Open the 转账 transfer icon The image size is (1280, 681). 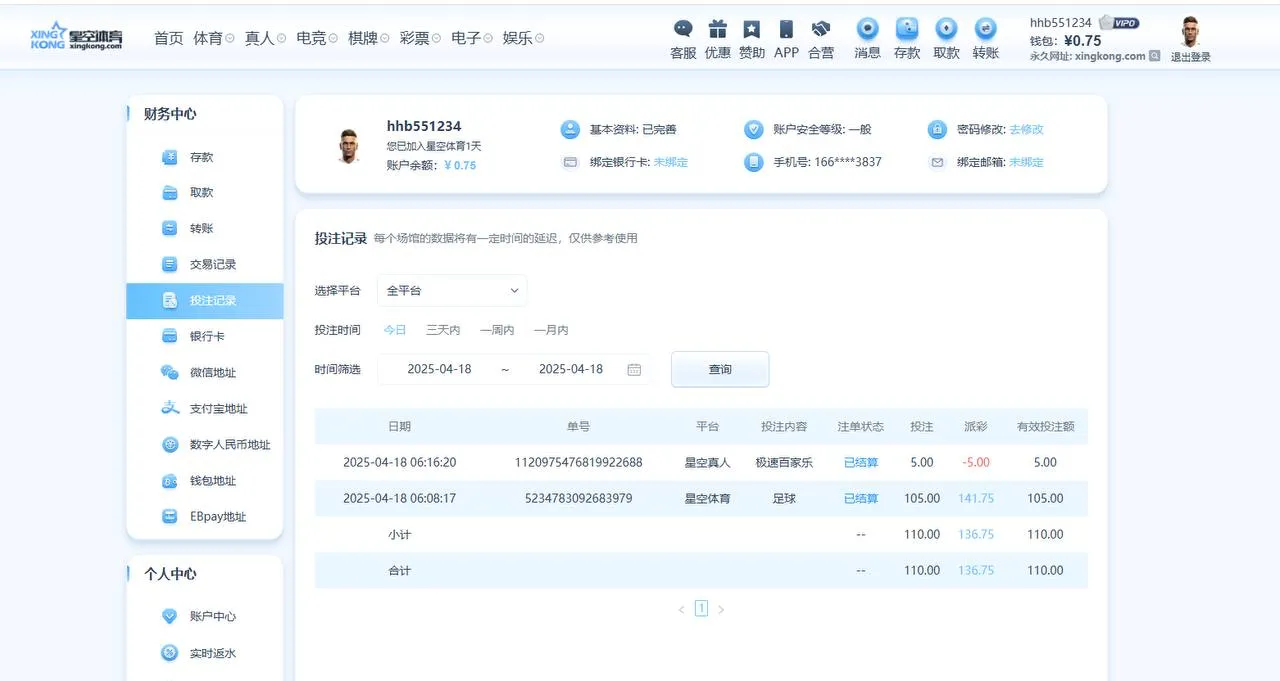984,40
